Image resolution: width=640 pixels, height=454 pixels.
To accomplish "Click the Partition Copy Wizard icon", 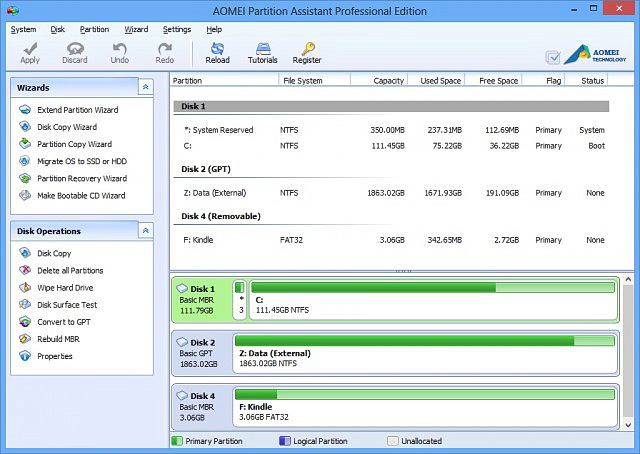I will coord(25,144).
